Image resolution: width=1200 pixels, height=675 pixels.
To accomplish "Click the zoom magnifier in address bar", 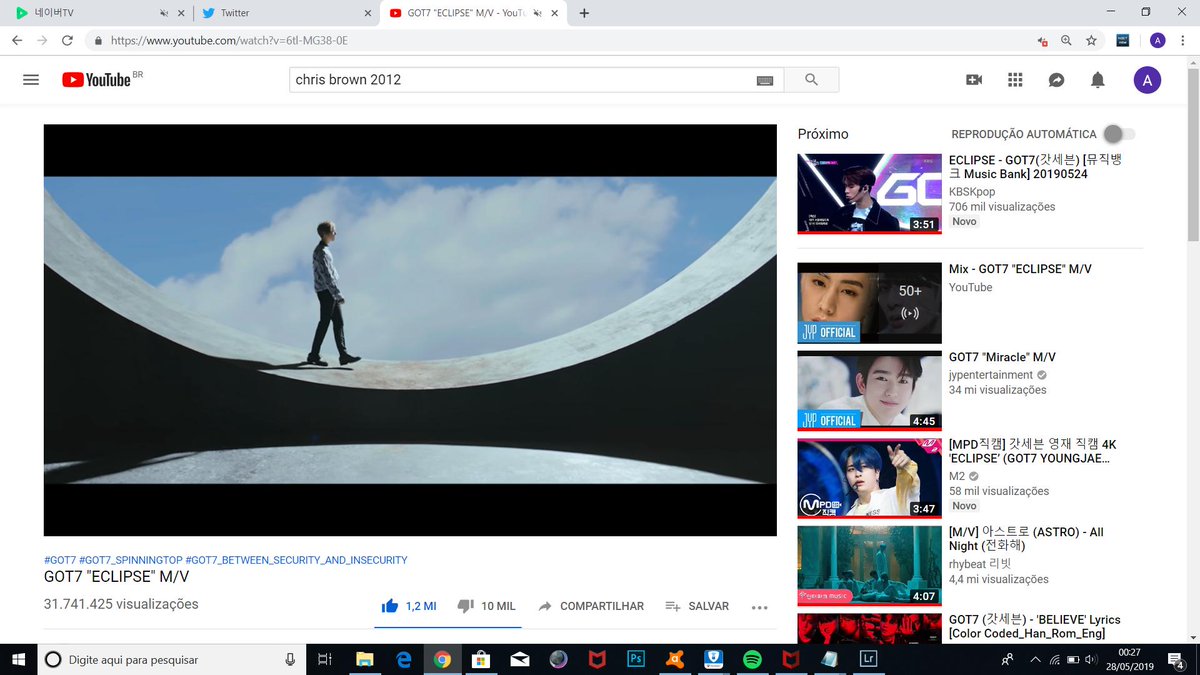I will tap(1066, 41).
